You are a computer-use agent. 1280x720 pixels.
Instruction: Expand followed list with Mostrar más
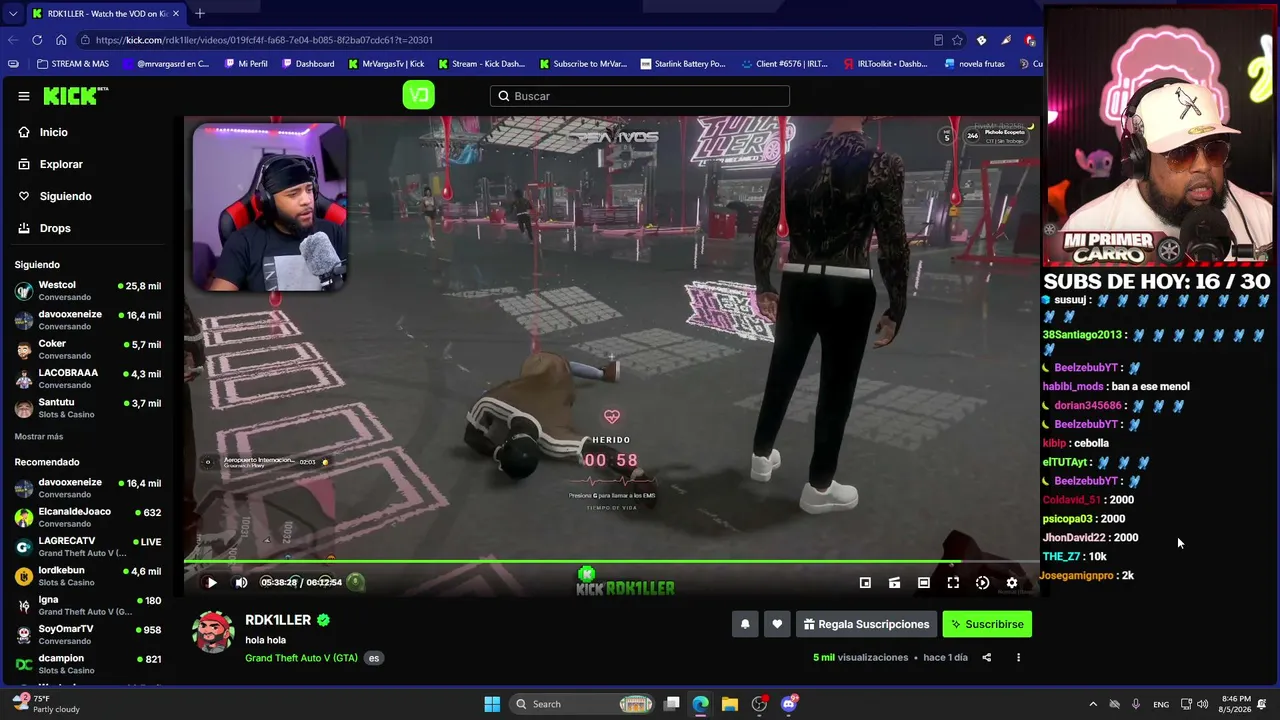pyautogui.click(x=39, y=437)
